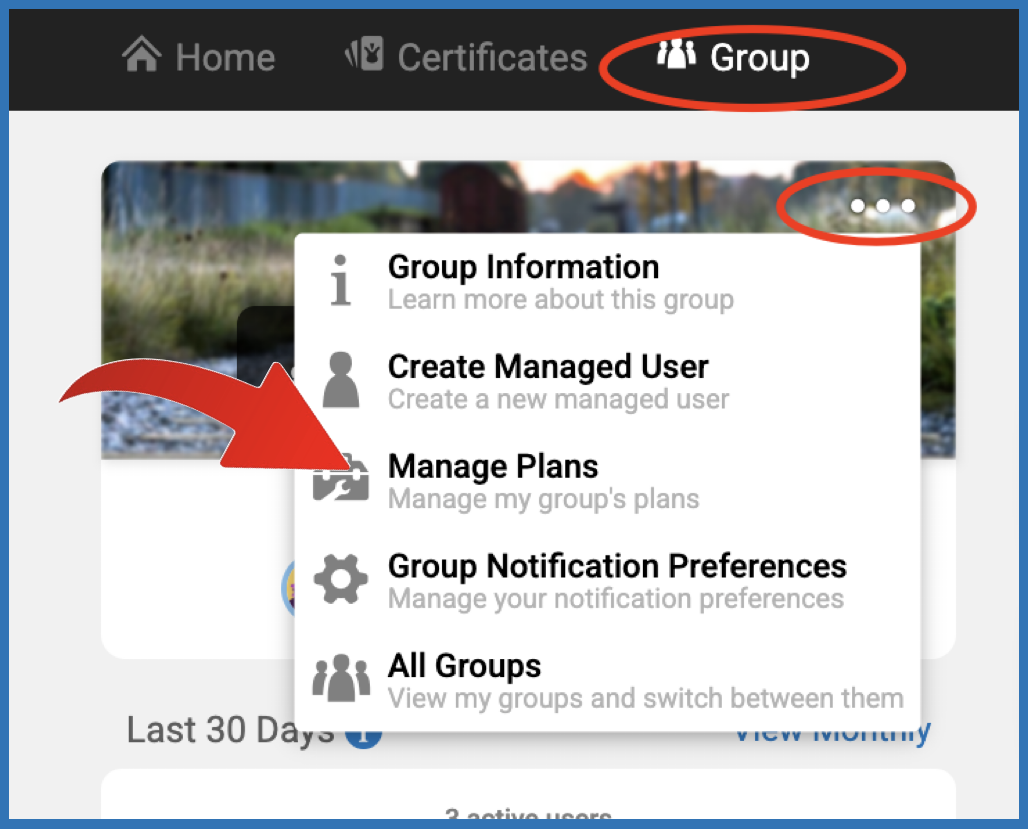Click the house icon in the navigation bar

[142, 56]
